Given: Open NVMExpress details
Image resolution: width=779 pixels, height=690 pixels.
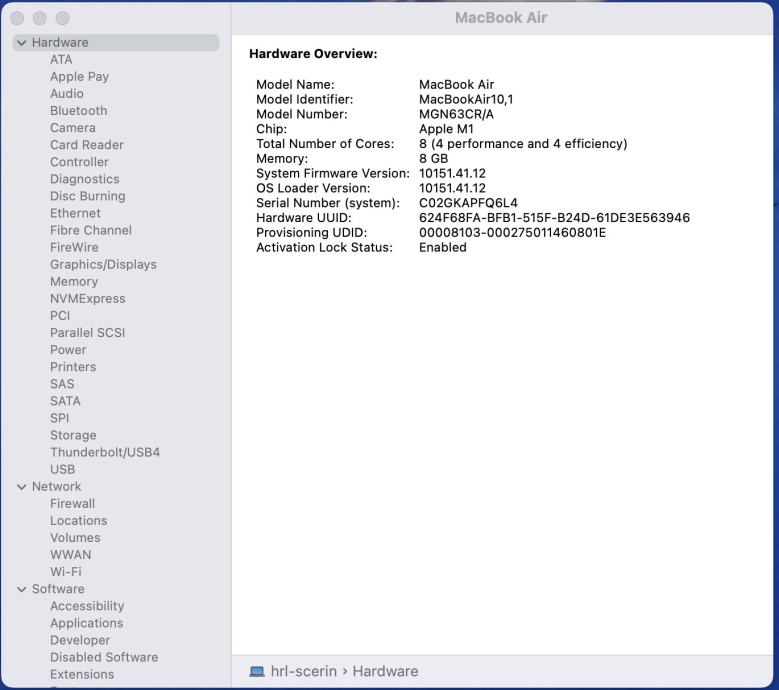Looking at the screenshot, I should click(x=87, y=299).
